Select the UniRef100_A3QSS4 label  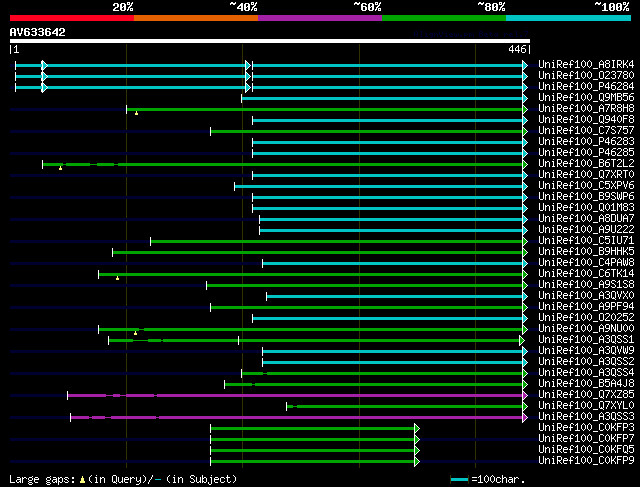[x=586, y=373]
